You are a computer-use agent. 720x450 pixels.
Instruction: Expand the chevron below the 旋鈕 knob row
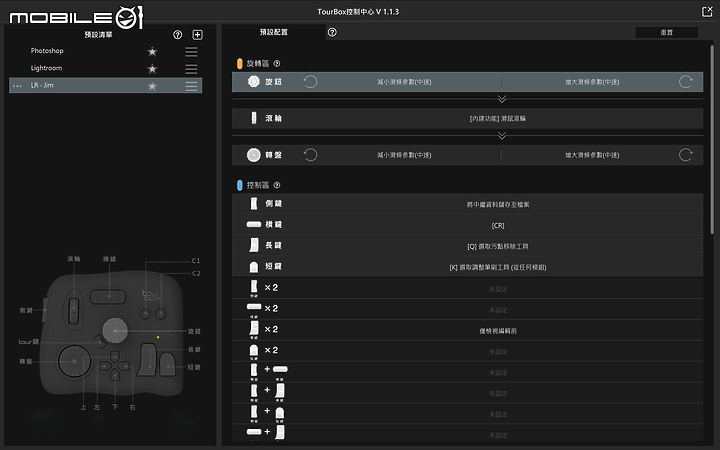point(502,99)
